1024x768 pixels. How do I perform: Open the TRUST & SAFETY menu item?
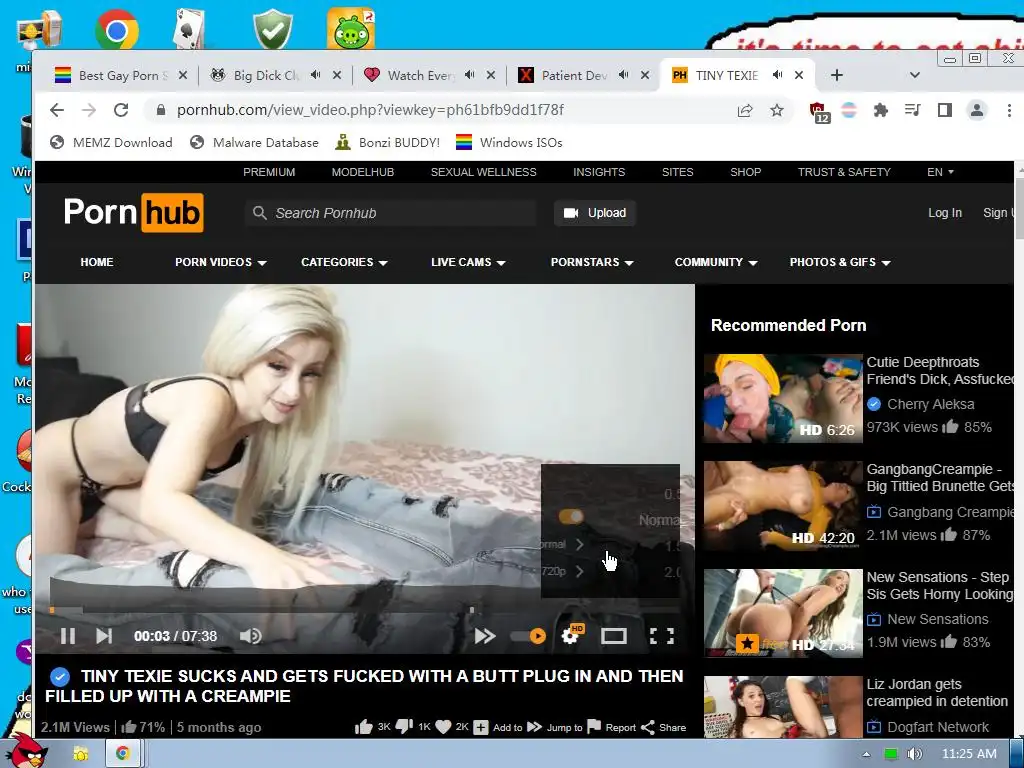tap(844, 172)
